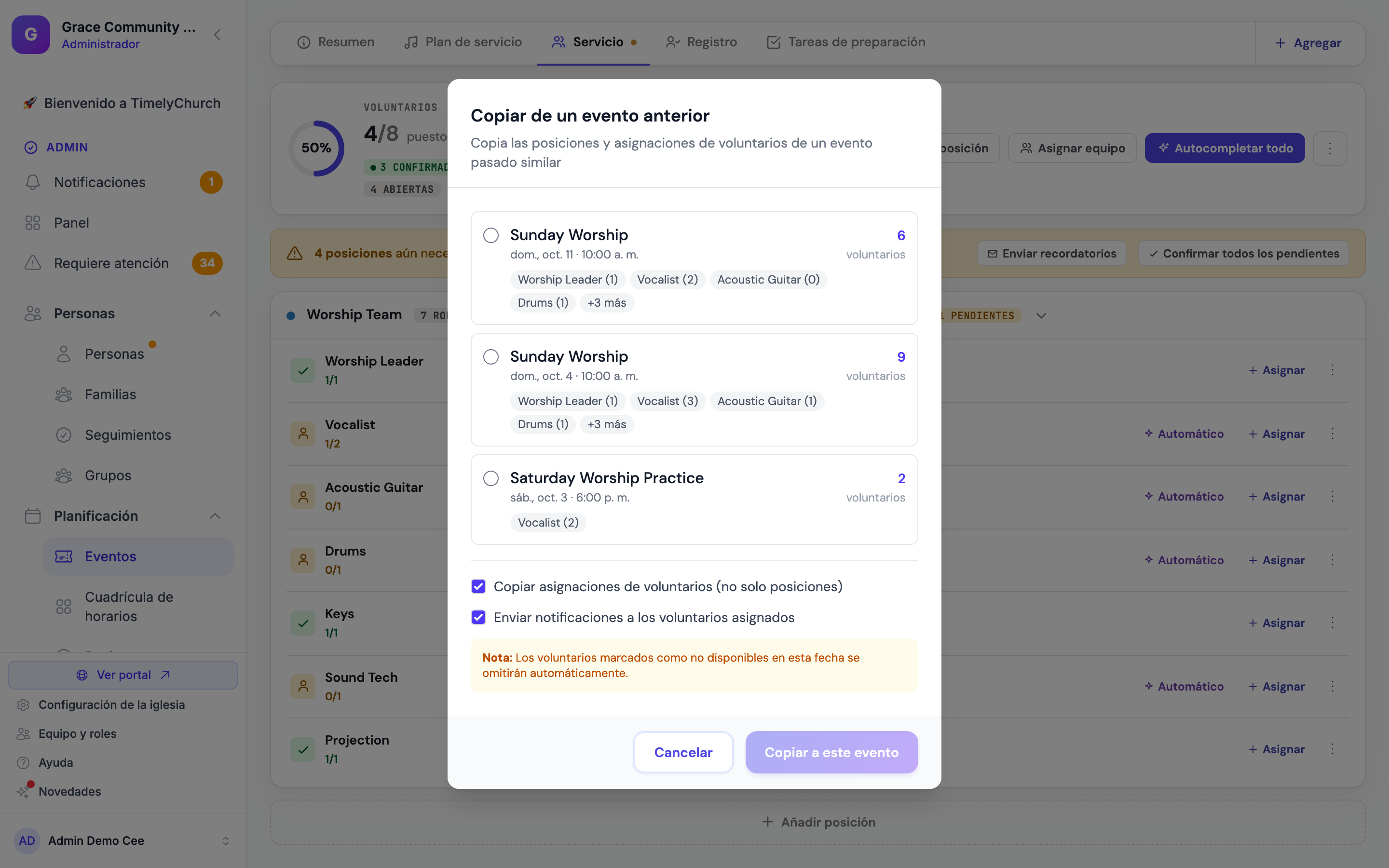Open the more options menu beside Autocompletar todo

tap(1330, 148)
